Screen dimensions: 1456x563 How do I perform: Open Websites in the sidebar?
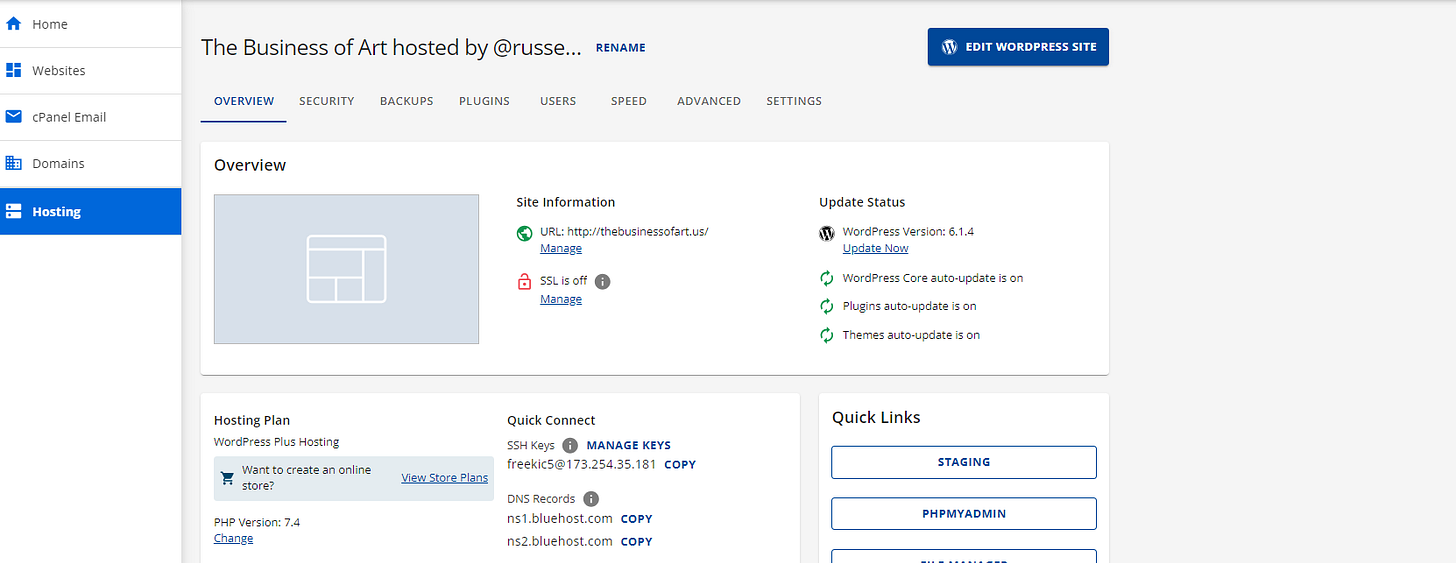tap(90, 70)
